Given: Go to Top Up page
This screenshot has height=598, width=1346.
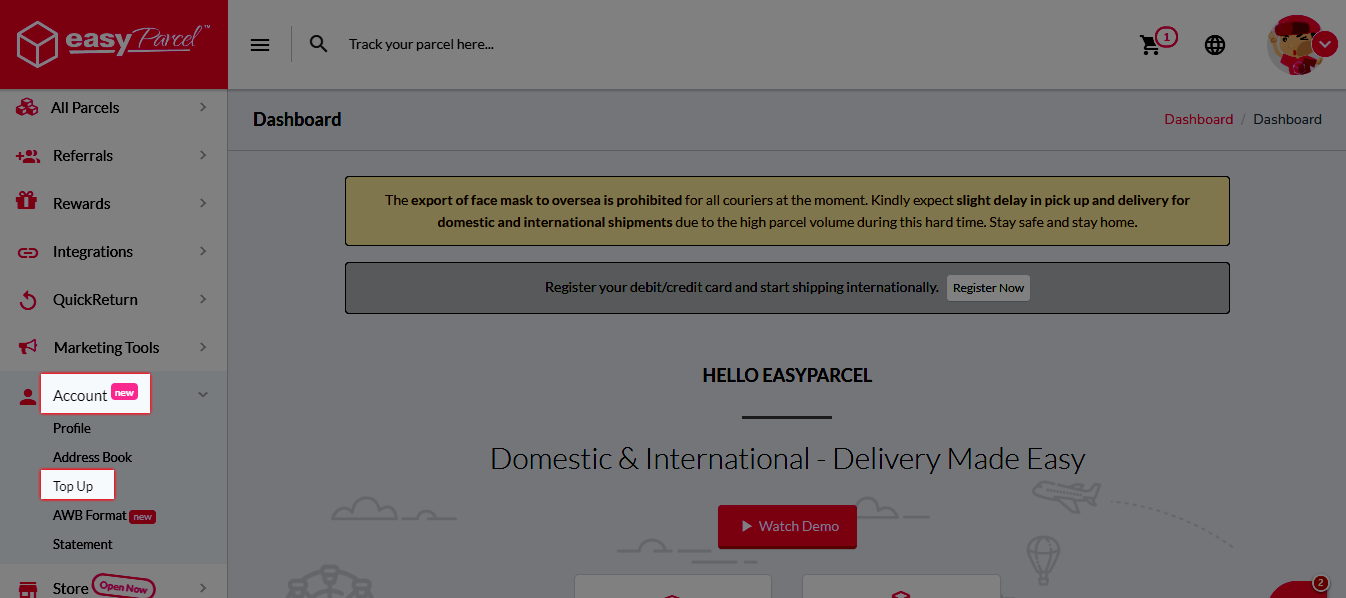Looking at the screenshot, I should click(73, 486).
